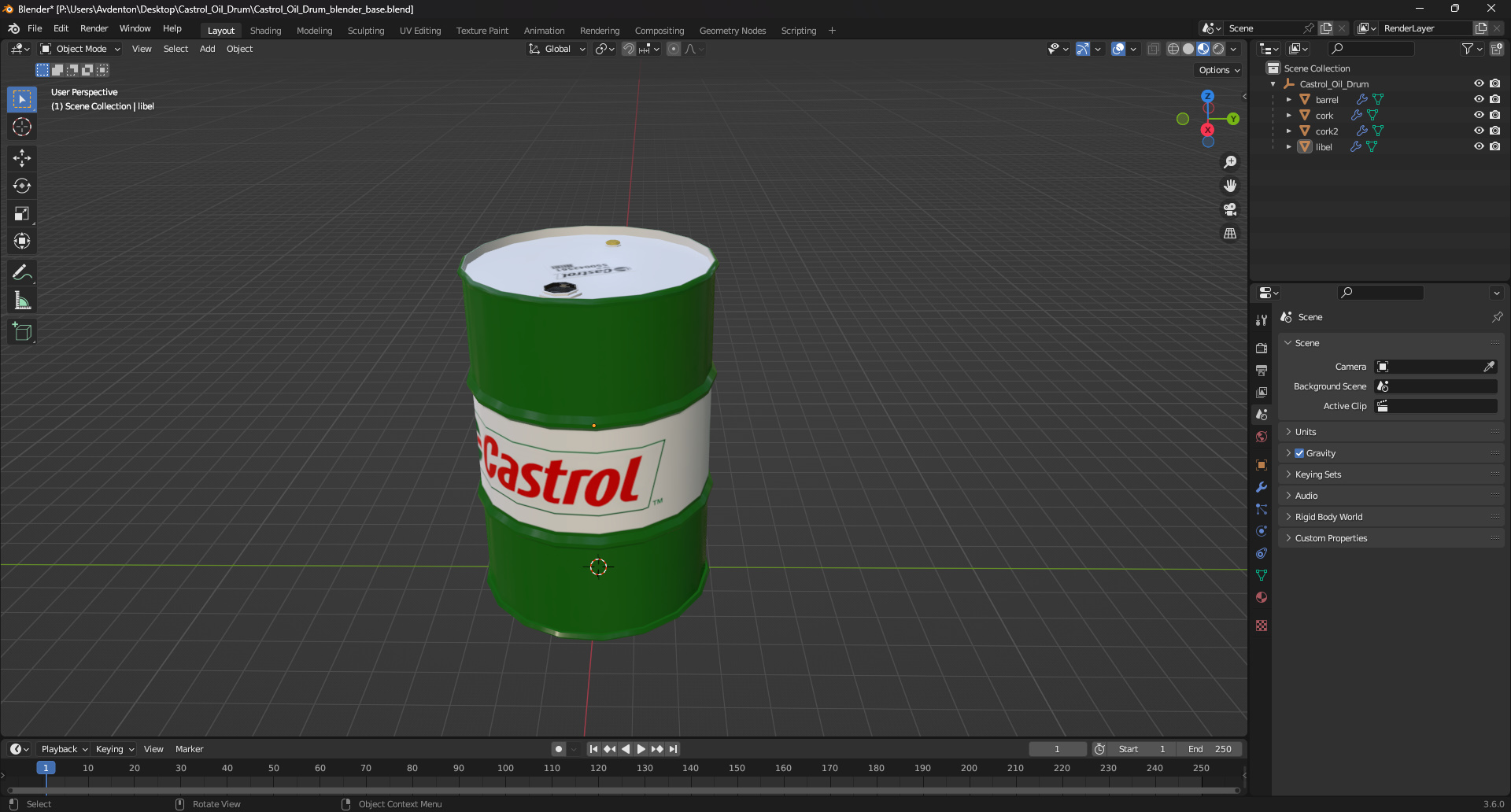Open the Render properties tab

(x=1262, y=348)
